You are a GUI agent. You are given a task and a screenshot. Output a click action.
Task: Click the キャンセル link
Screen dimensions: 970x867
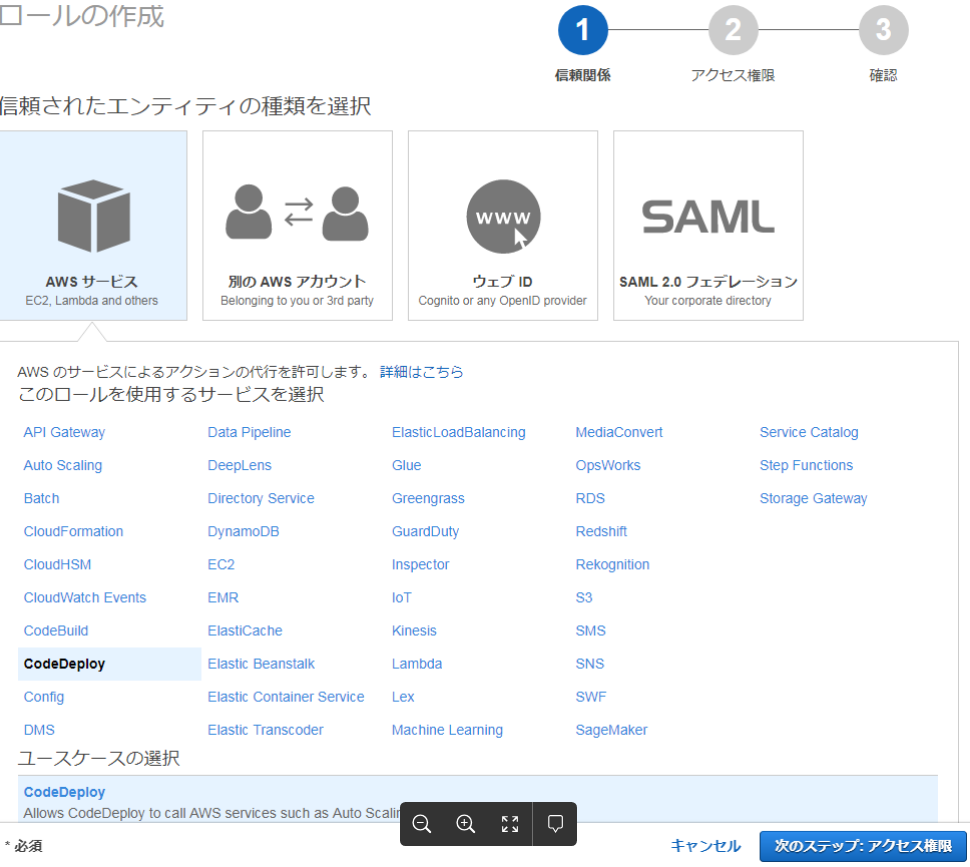coord(706,845)
